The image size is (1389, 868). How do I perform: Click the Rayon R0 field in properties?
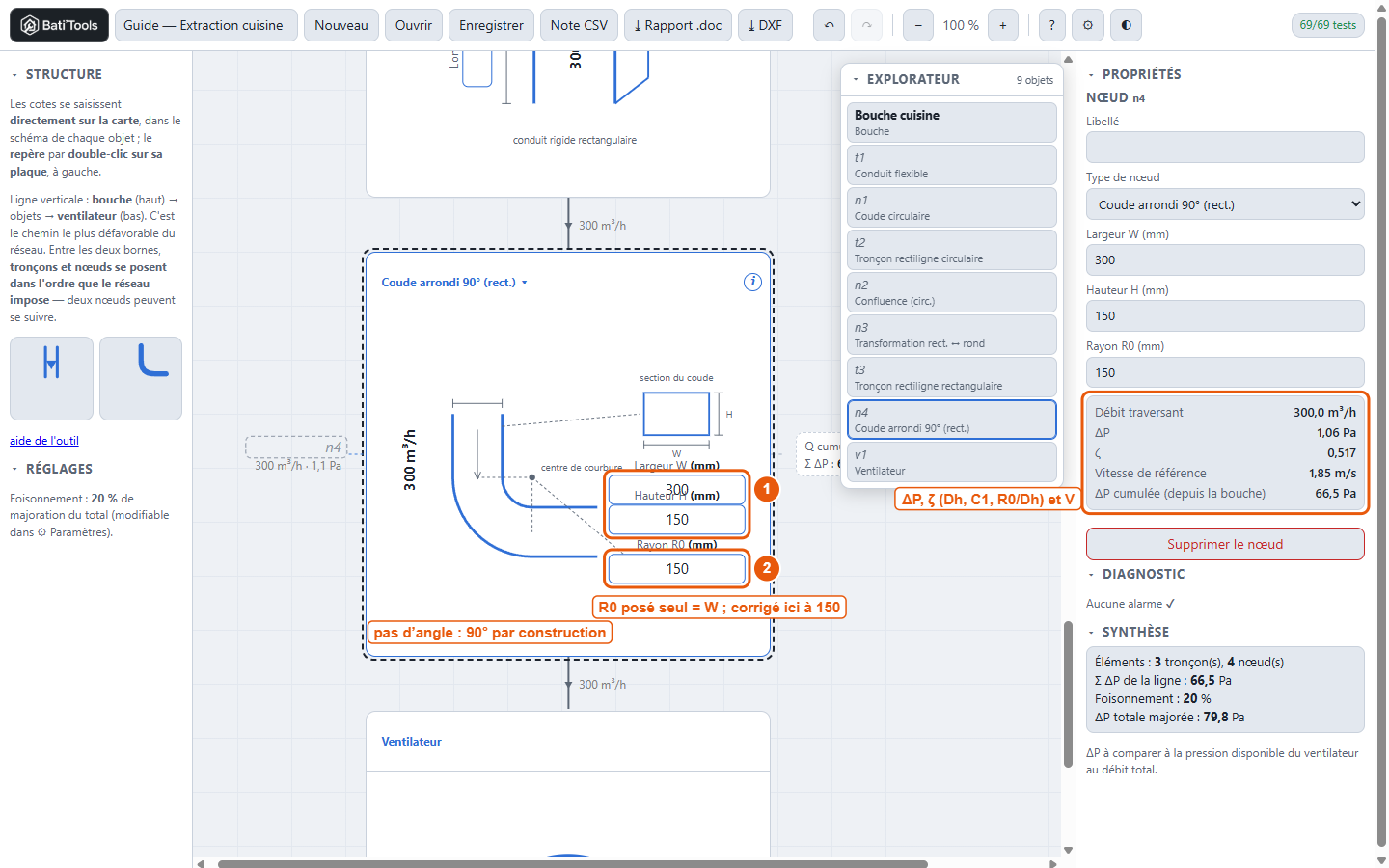[x=1225, y=372]
